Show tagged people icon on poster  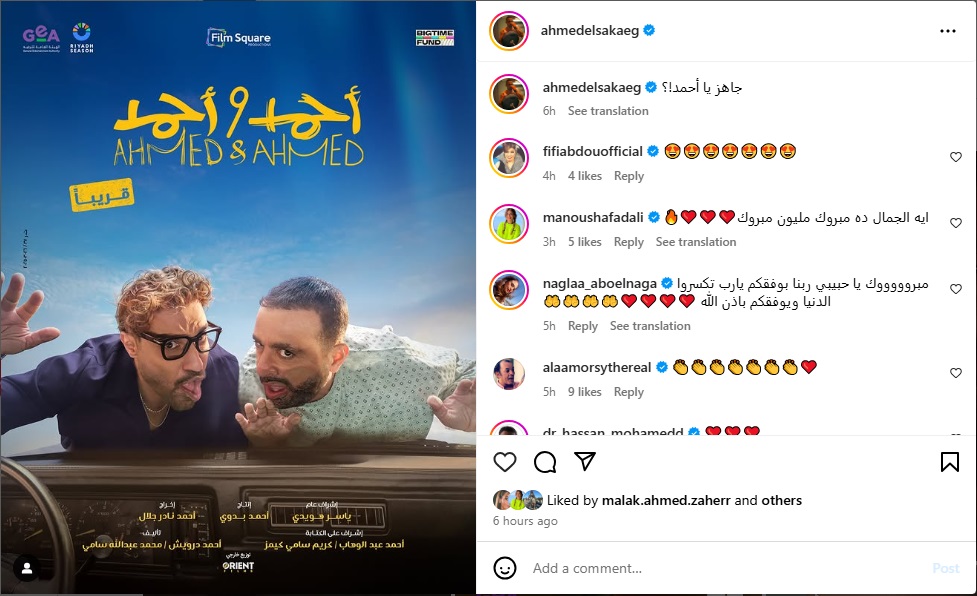27,568
